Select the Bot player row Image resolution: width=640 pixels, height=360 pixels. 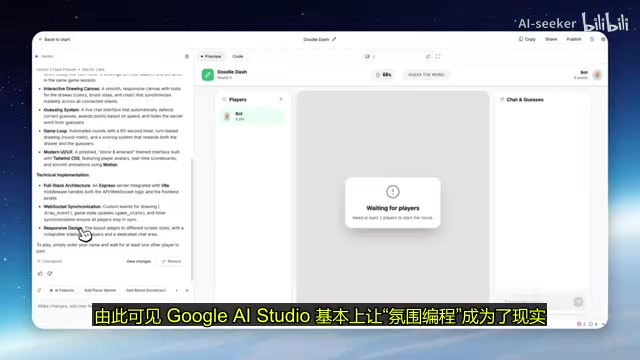coord(252,116)
